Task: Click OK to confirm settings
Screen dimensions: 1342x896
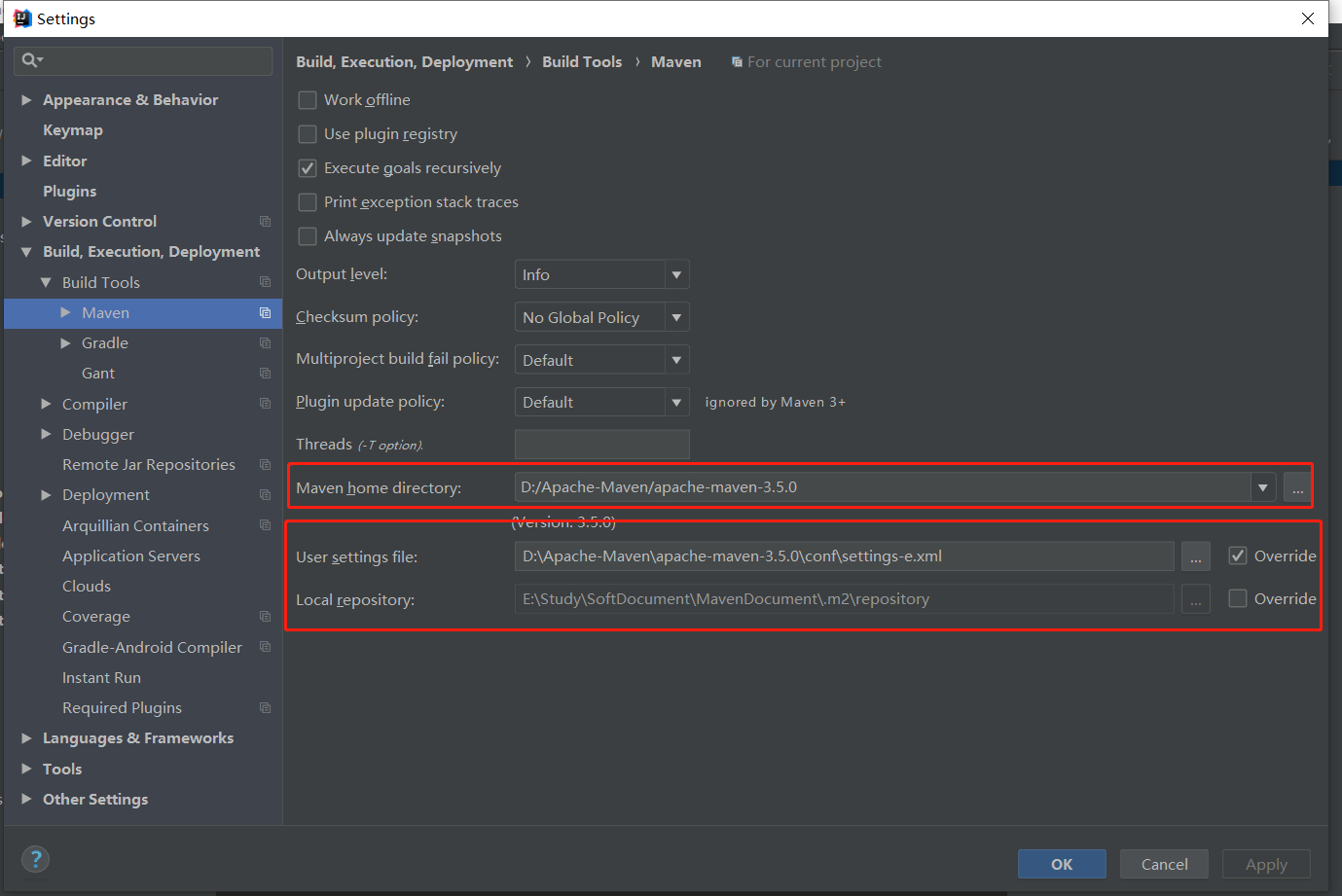Action: [x=1062, y=864]
